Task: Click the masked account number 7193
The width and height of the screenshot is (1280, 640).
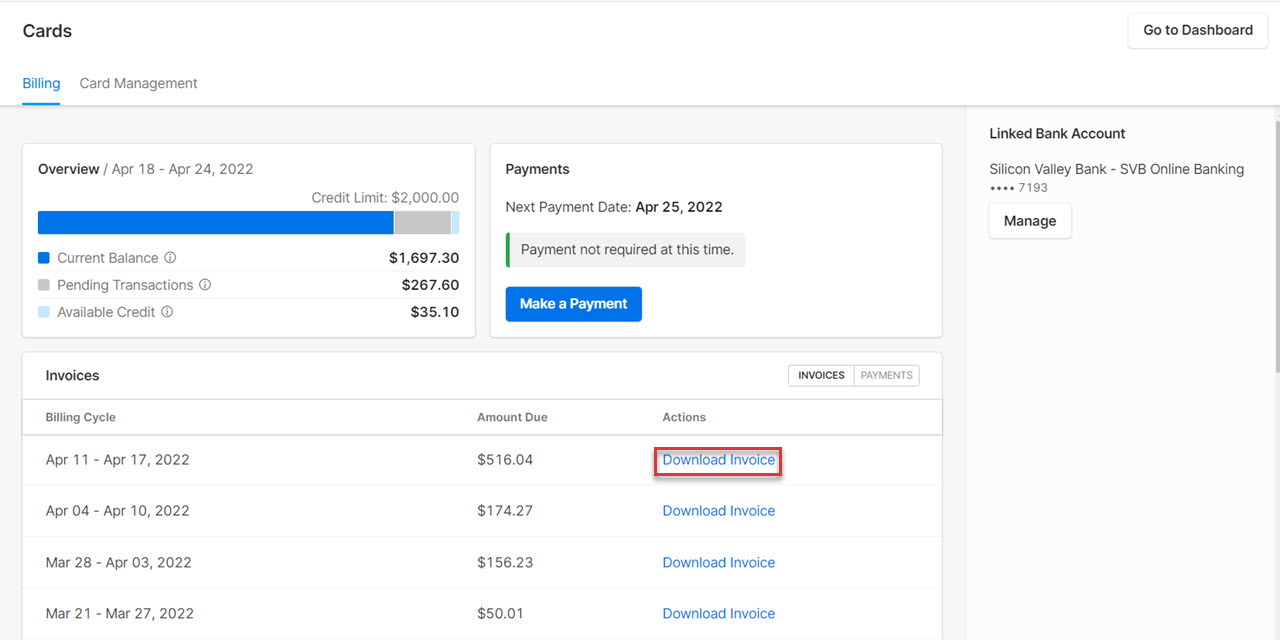Action: point(1018,188)
